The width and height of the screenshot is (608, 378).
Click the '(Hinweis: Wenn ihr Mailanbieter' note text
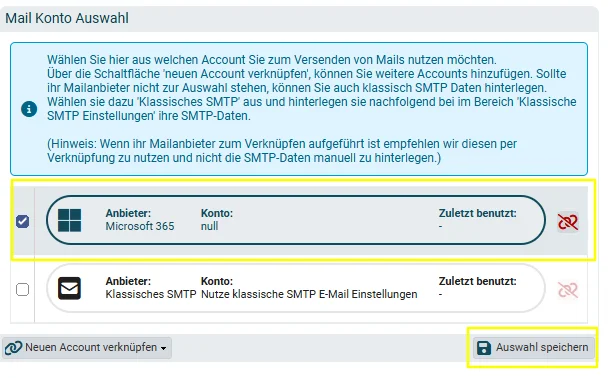pos(282,151)
